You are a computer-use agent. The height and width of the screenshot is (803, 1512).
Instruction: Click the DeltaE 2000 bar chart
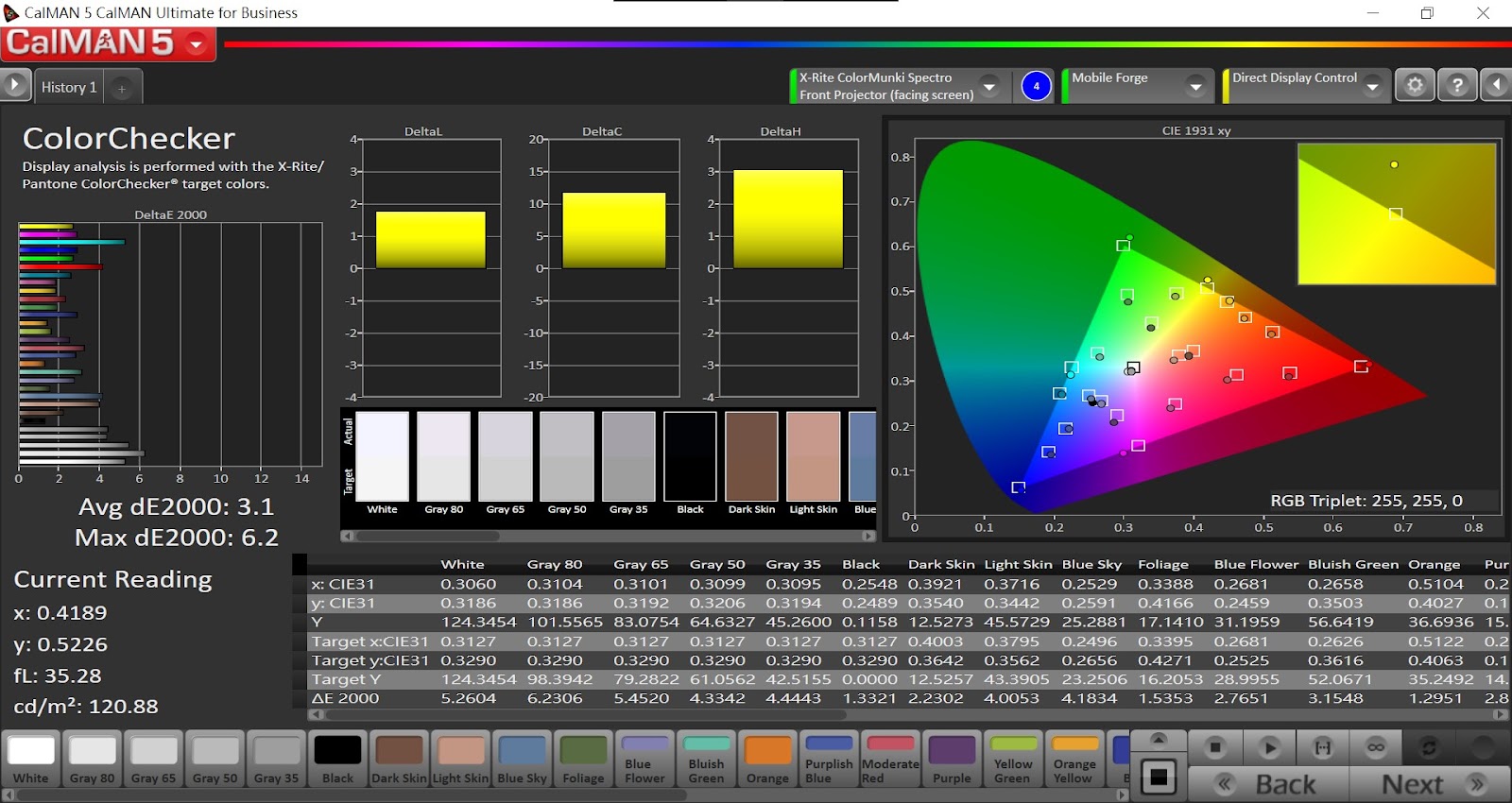tap(170, 345)
